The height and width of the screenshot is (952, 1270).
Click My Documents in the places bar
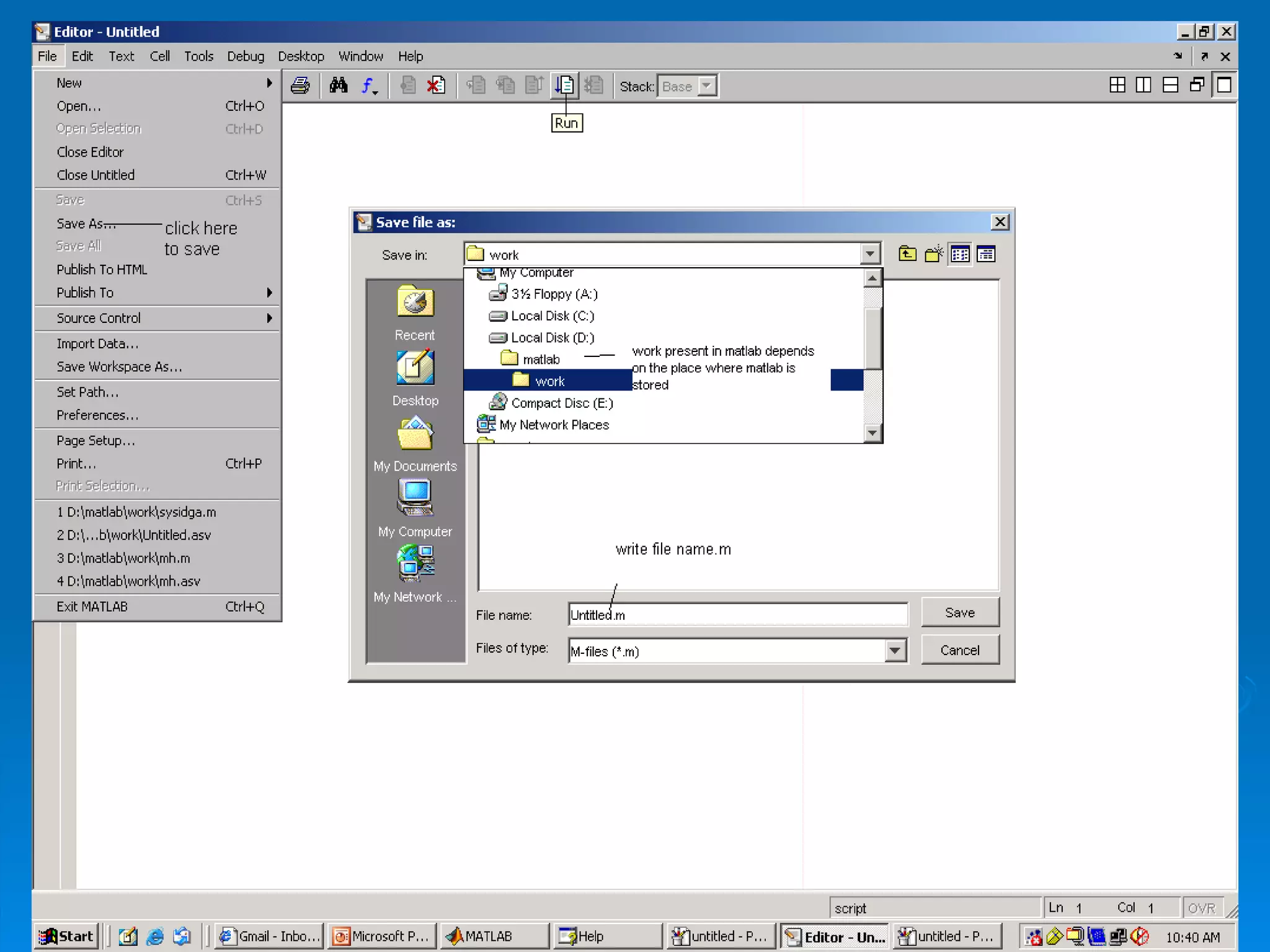[x=415, y=444]
